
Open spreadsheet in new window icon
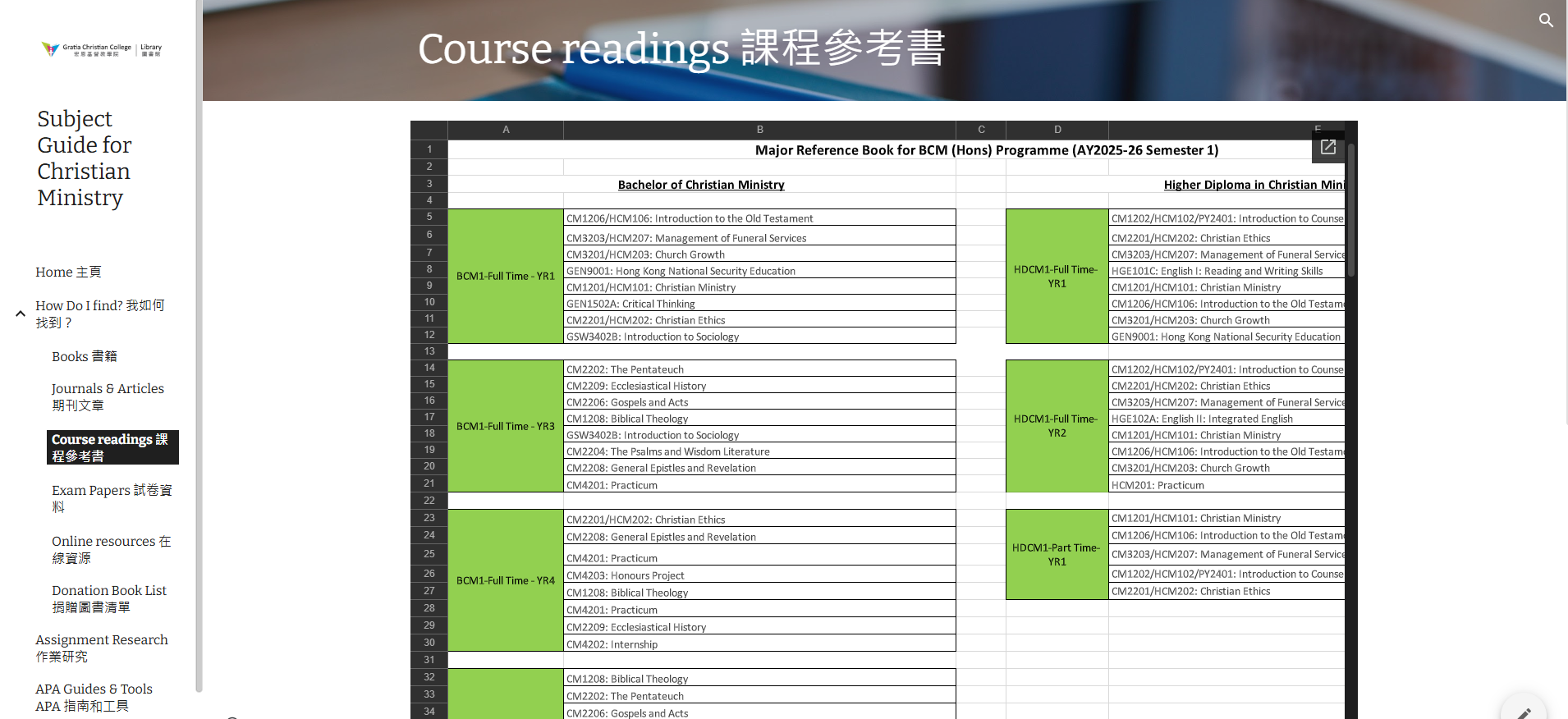pos(1327,148)
